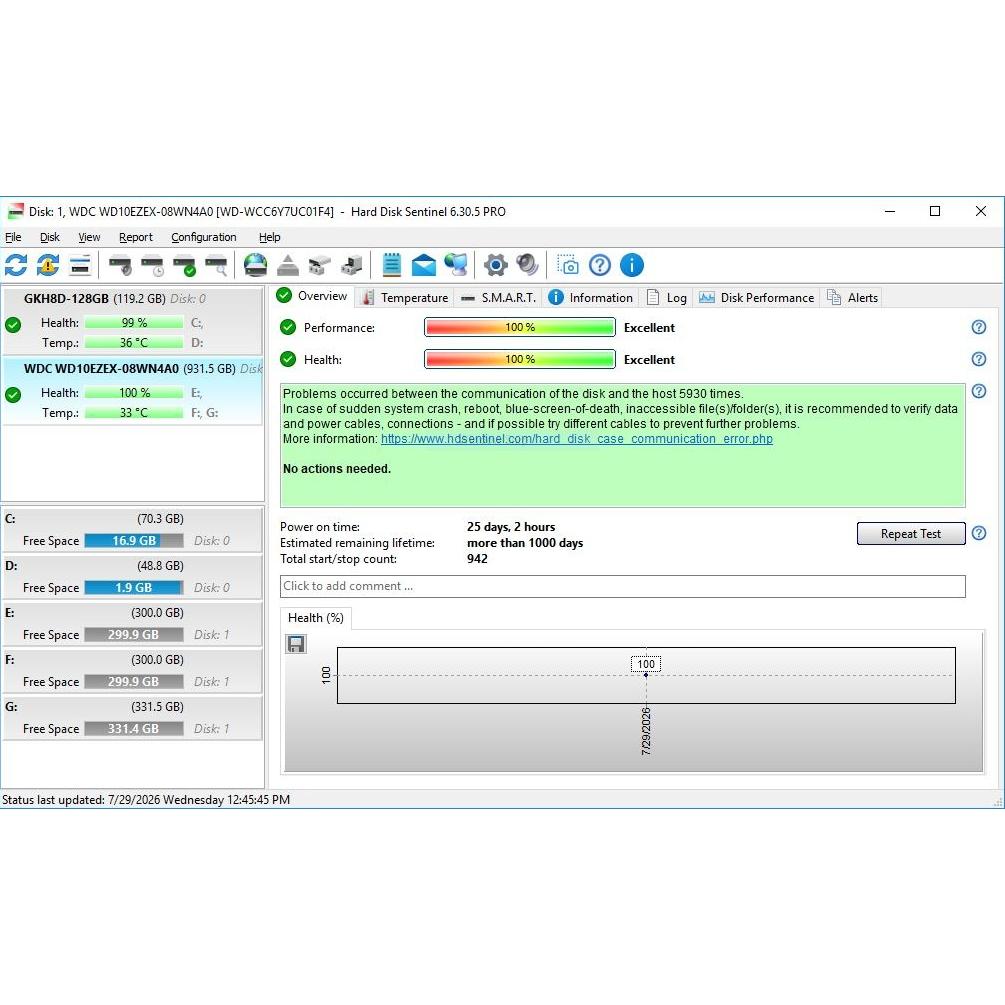Select the F: (300.0 GB) partition row

coord(133,670)
